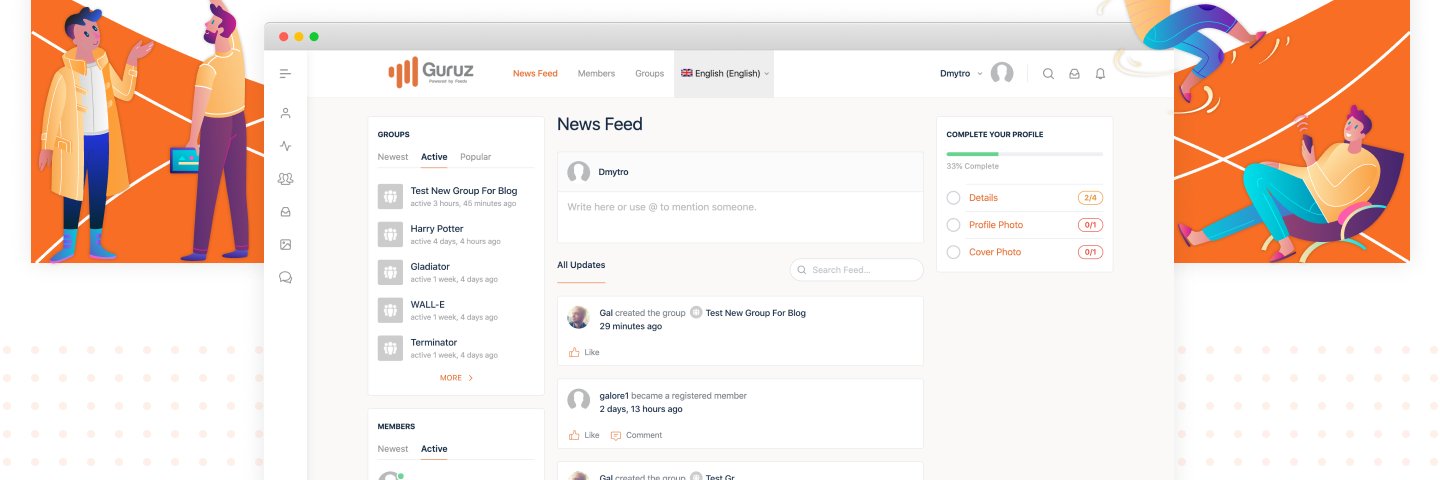Open the Details profile link
This screenshot has height=480, width=1440.
983,198
